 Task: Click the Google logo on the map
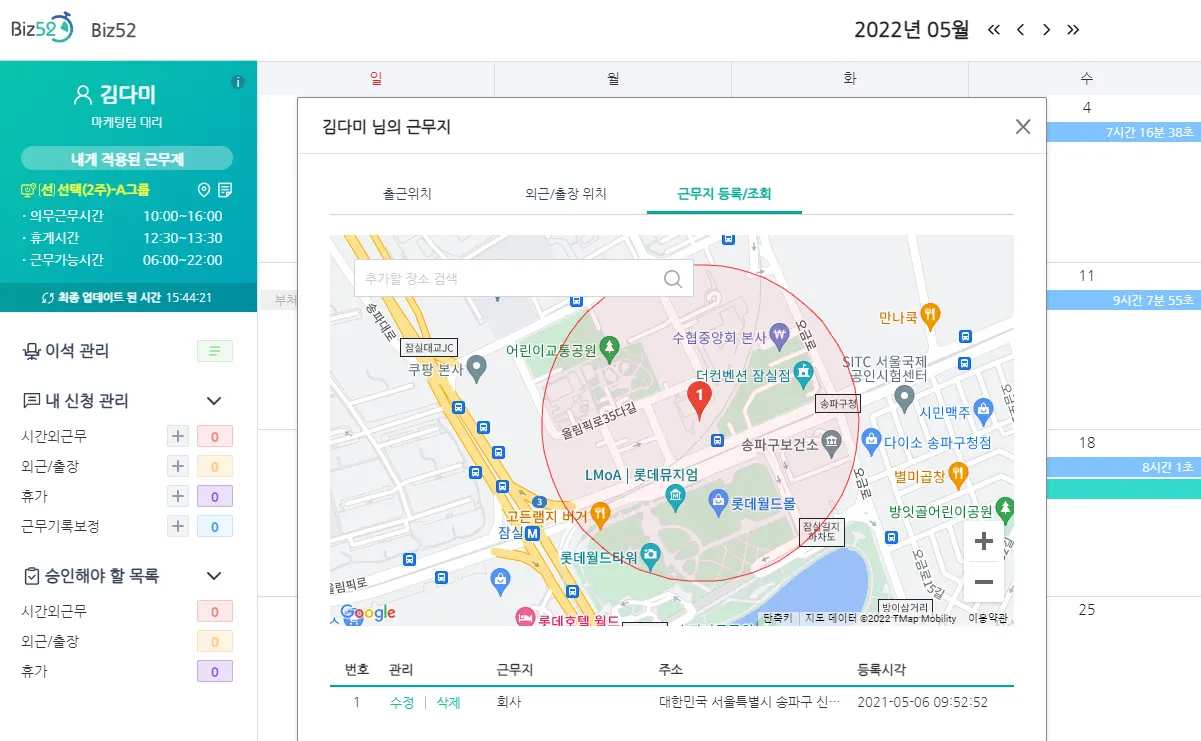pyautogui.click(x=368, y=613)
